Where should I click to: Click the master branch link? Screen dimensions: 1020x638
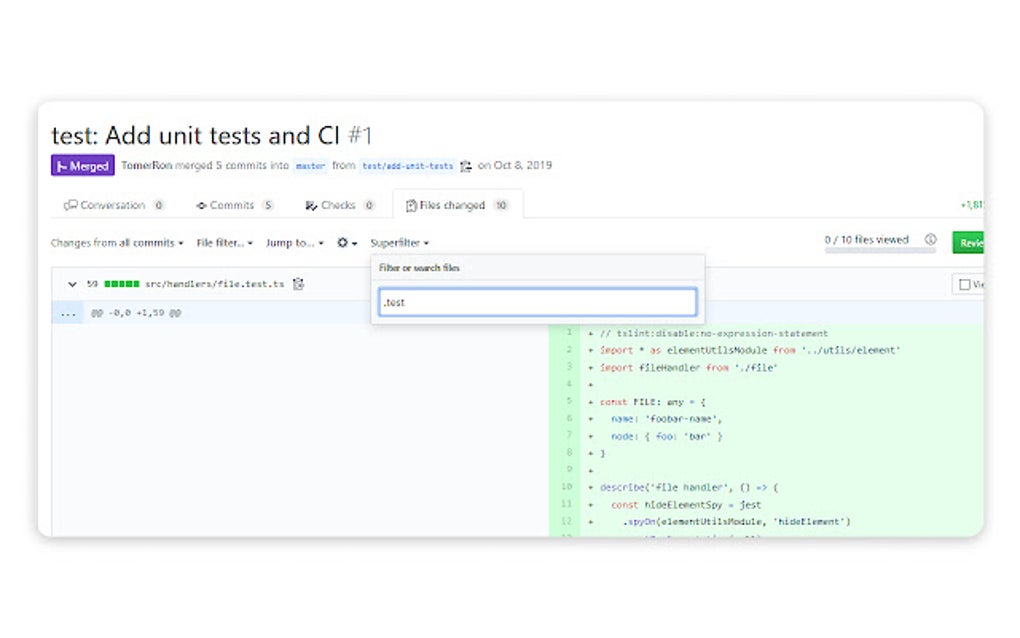tap(310, 166)
